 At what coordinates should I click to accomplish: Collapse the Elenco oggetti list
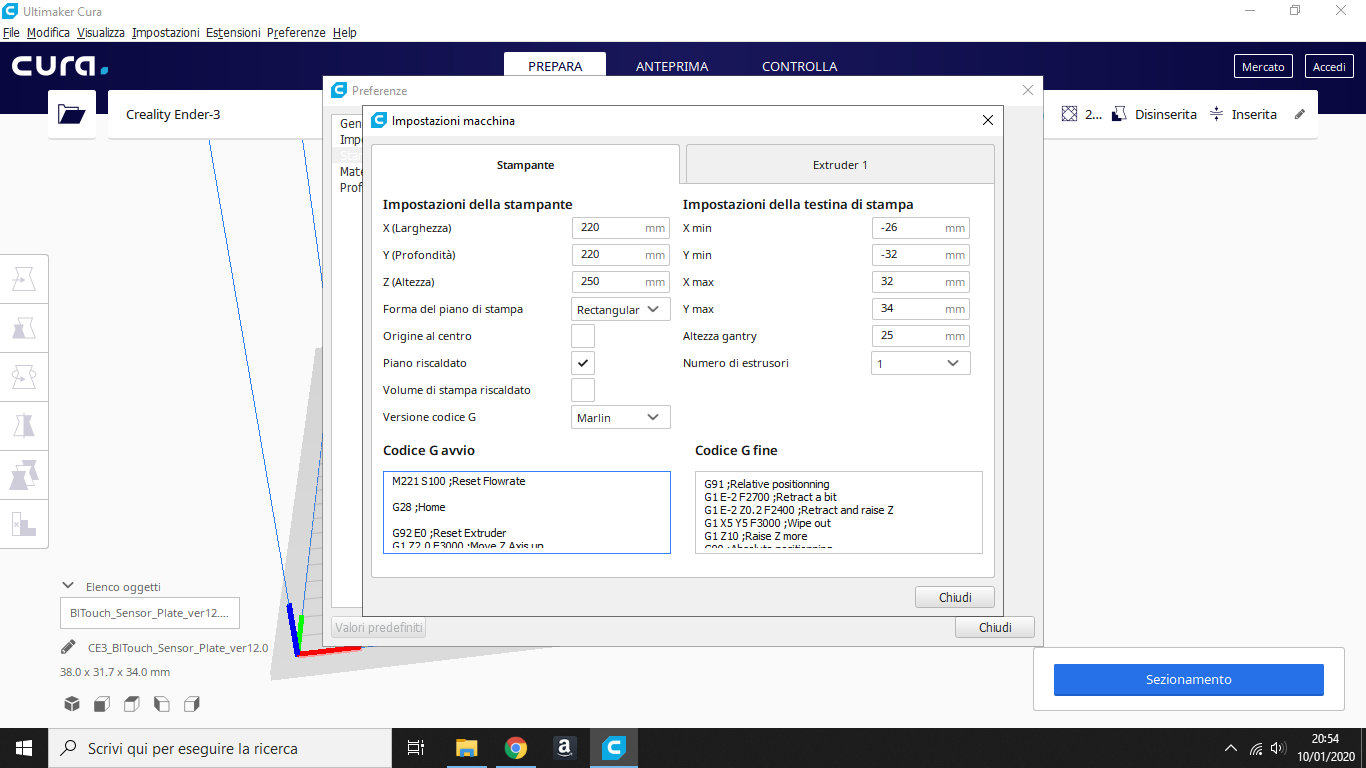pos(68,586)
